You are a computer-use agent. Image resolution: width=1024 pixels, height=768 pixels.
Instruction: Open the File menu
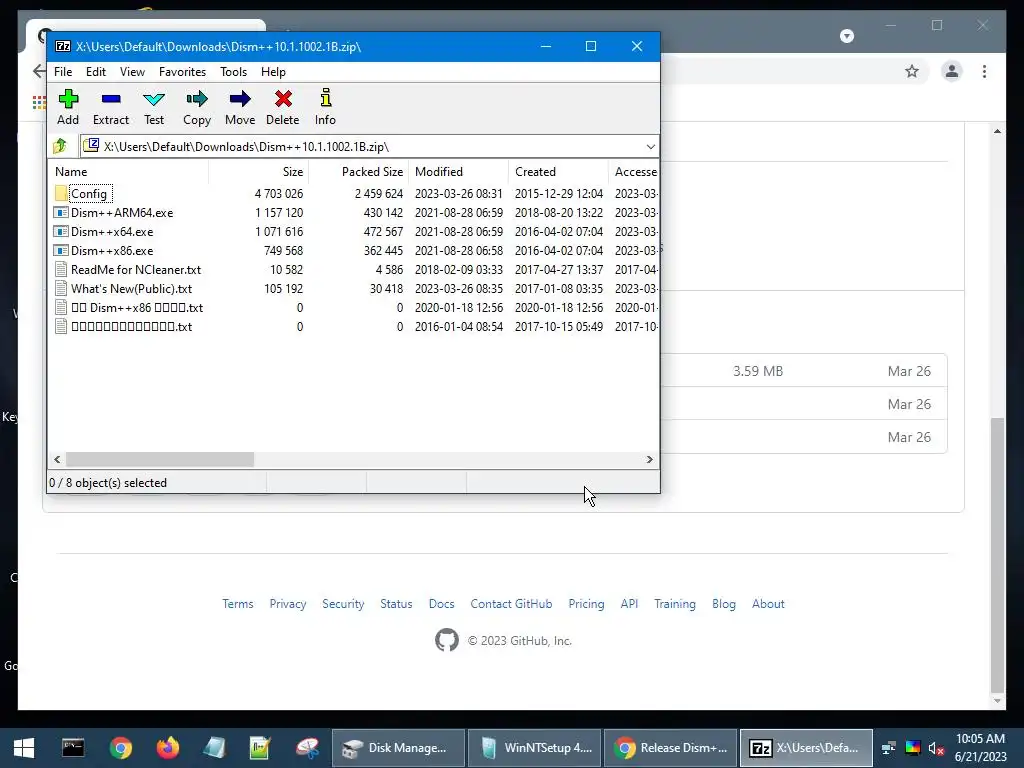tap(63, 72)
